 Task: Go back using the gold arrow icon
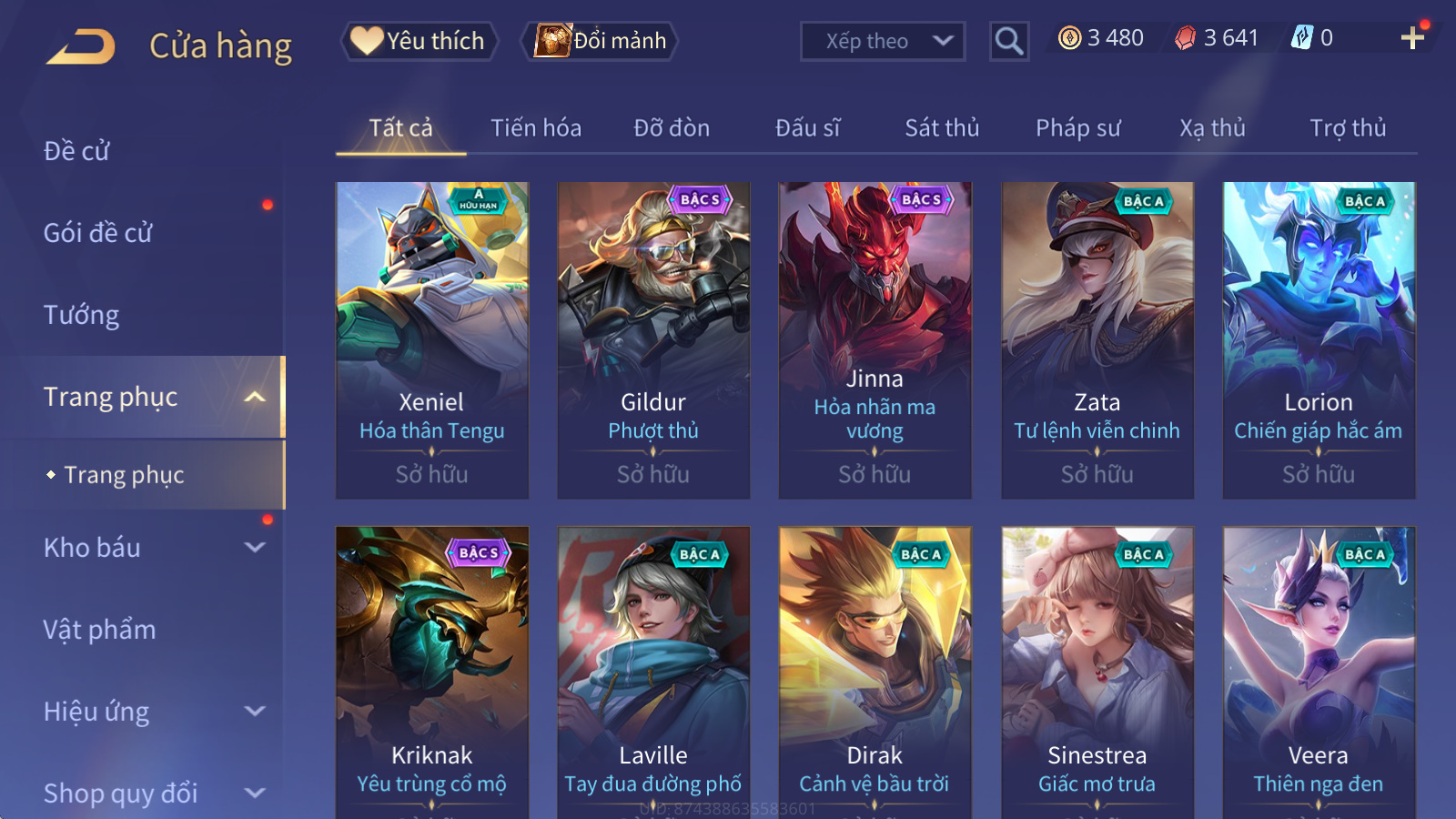point(81,45)
